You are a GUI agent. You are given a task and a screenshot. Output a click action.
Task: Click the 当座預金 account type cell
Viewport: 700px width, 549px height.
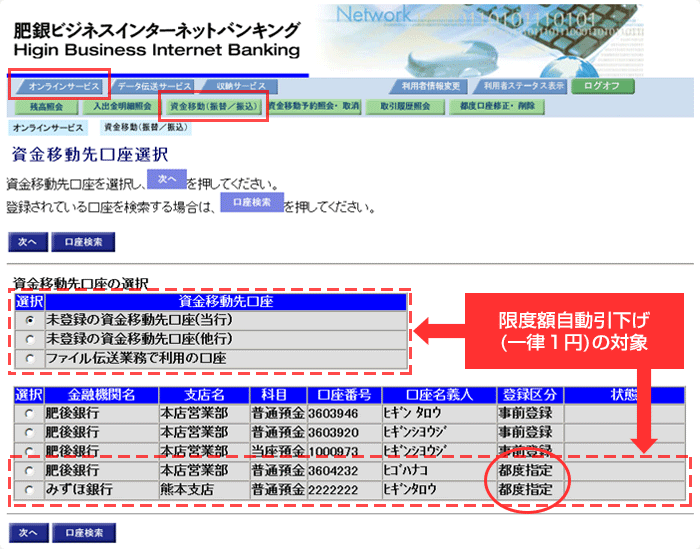click(278, 451)
